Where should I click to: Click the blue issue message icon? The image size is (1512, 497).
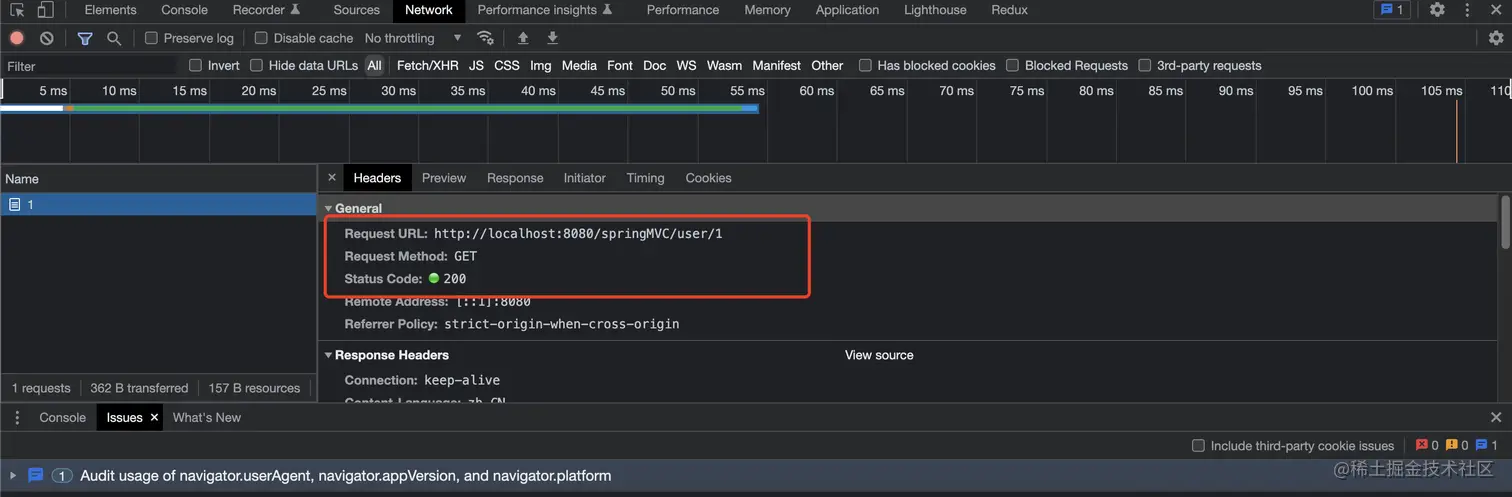(36, 475)
